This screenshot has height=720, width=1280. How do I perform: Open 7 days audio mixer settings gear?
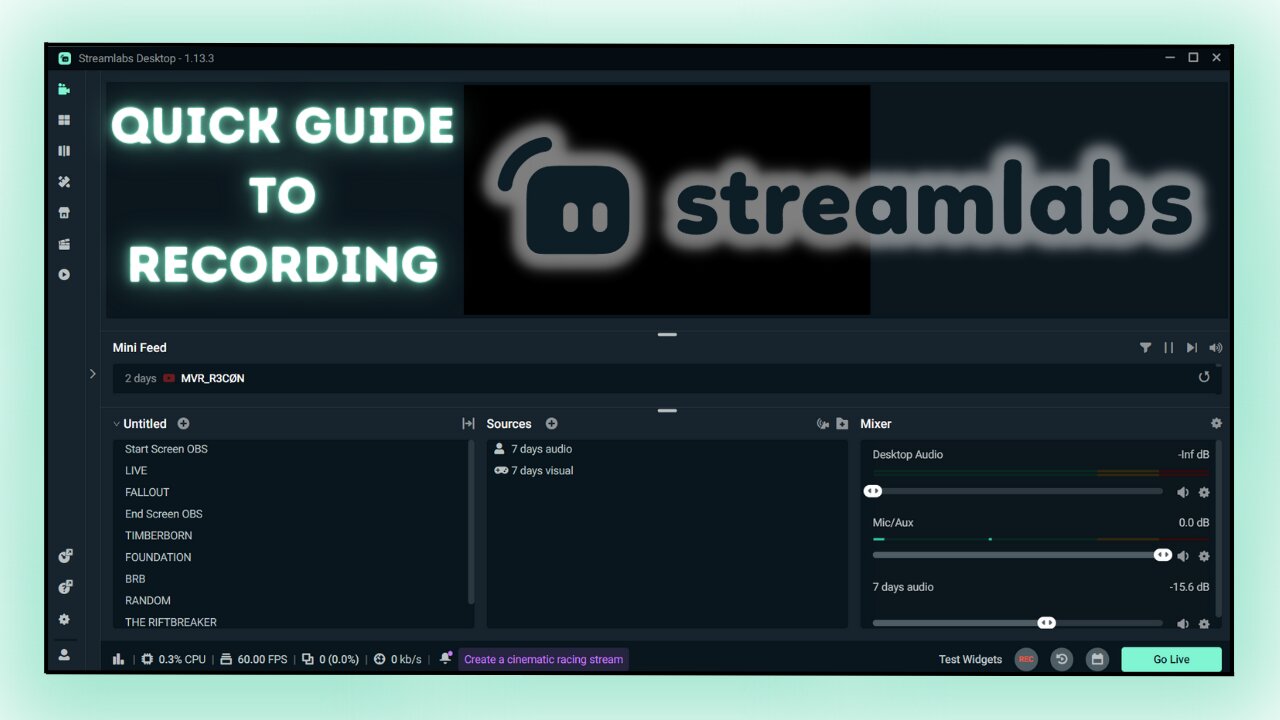pyautogui.click(x=1204, y=624)
